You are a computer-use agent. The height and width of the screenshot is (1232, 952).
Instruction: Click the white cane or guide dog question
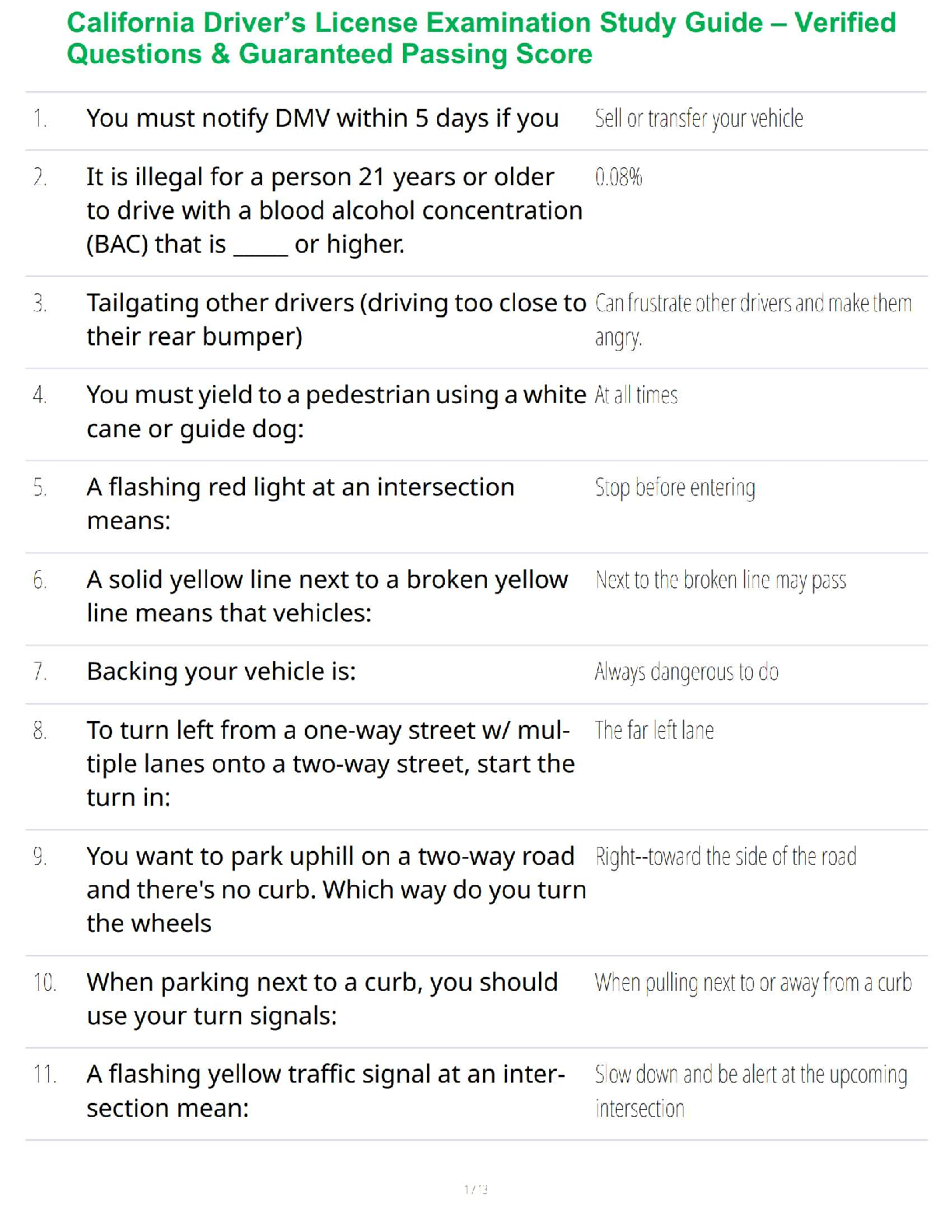335,411
